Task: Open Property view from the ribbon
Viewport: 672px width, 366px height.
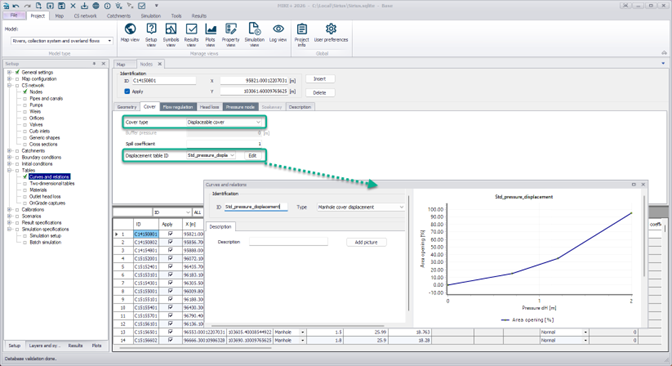Action: [231, 34]
